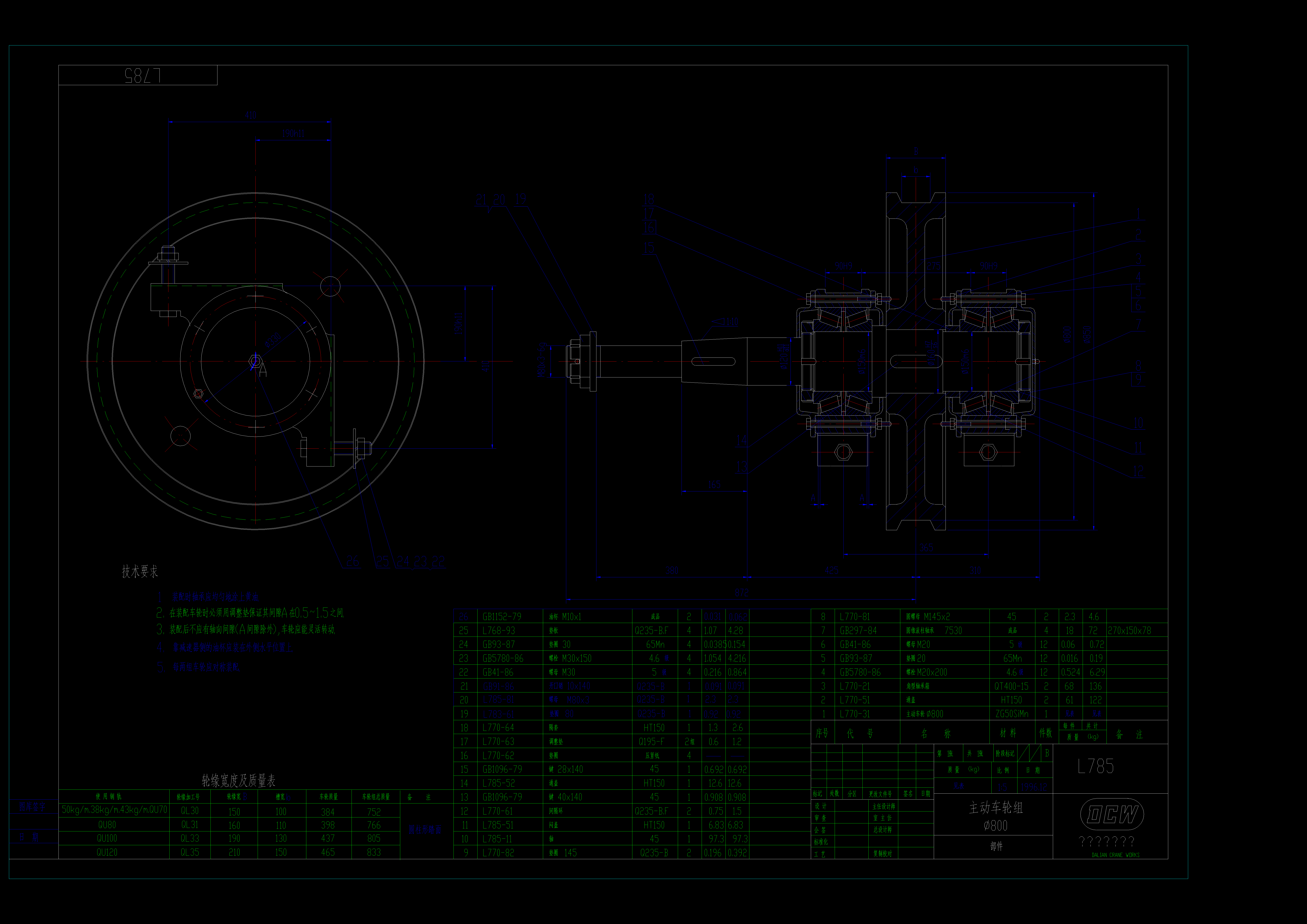The width and height of the screenshot is (1307, 924).
Task: Select the part name '螺栓 M20x200'
Action: pos(927,672)
